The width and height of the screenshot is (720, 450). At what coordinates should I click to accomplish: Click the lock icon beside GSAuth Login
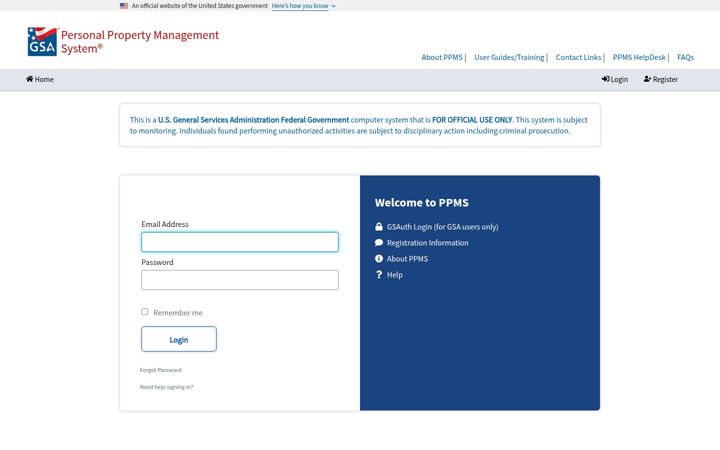point(379,226)
